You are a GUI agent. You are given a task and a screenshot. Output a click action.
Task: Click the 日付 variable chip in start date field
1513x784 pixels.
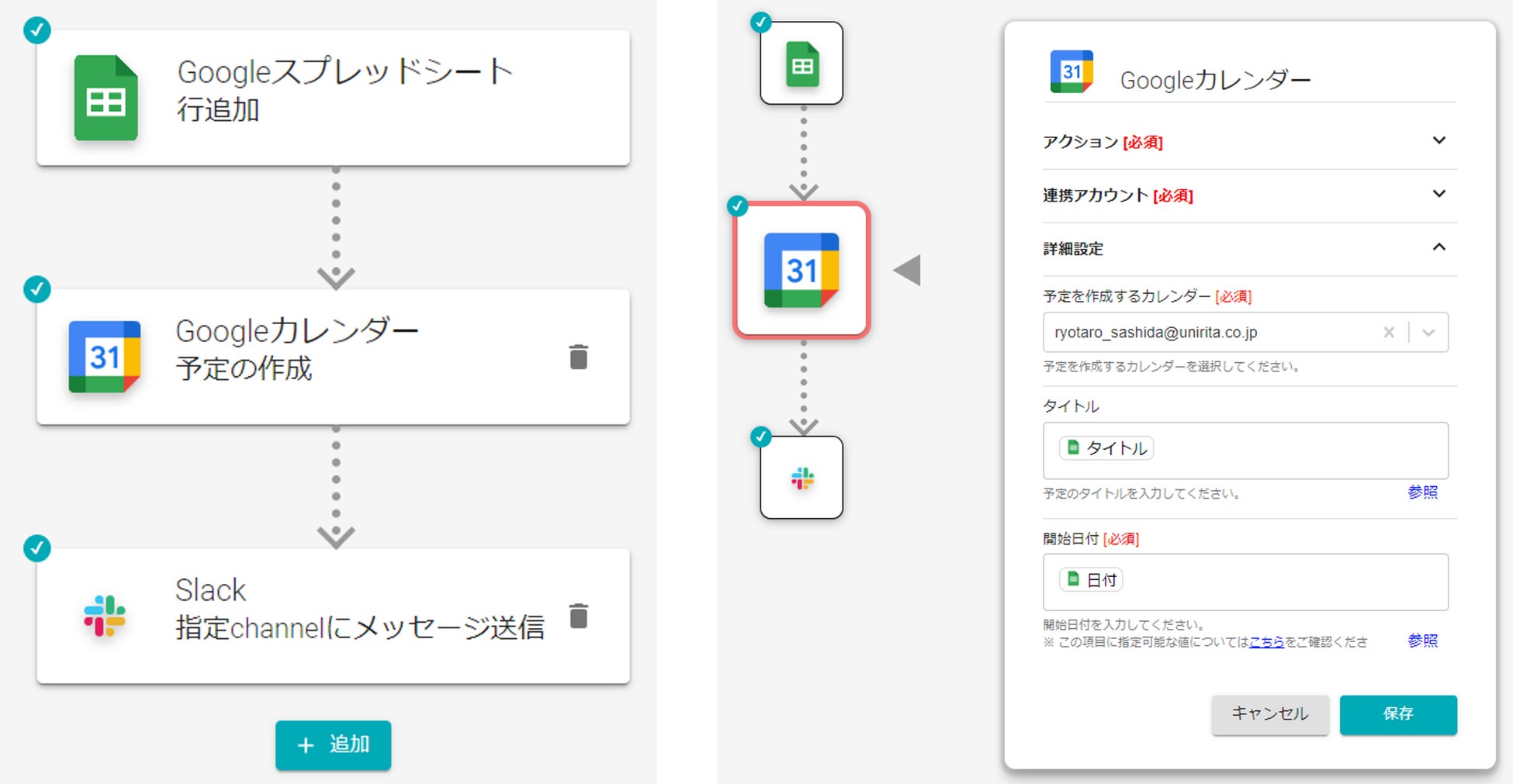tap(1091, 580)
